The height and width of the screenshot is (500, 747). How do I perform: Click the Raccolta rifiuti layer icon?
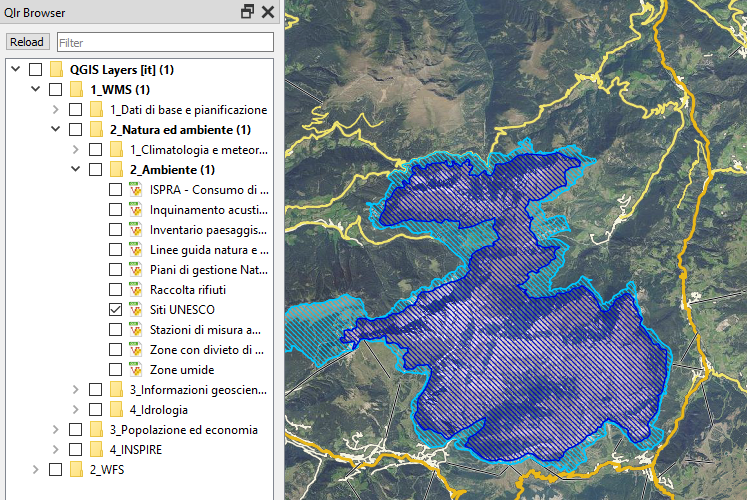click(x=136, y=290)
